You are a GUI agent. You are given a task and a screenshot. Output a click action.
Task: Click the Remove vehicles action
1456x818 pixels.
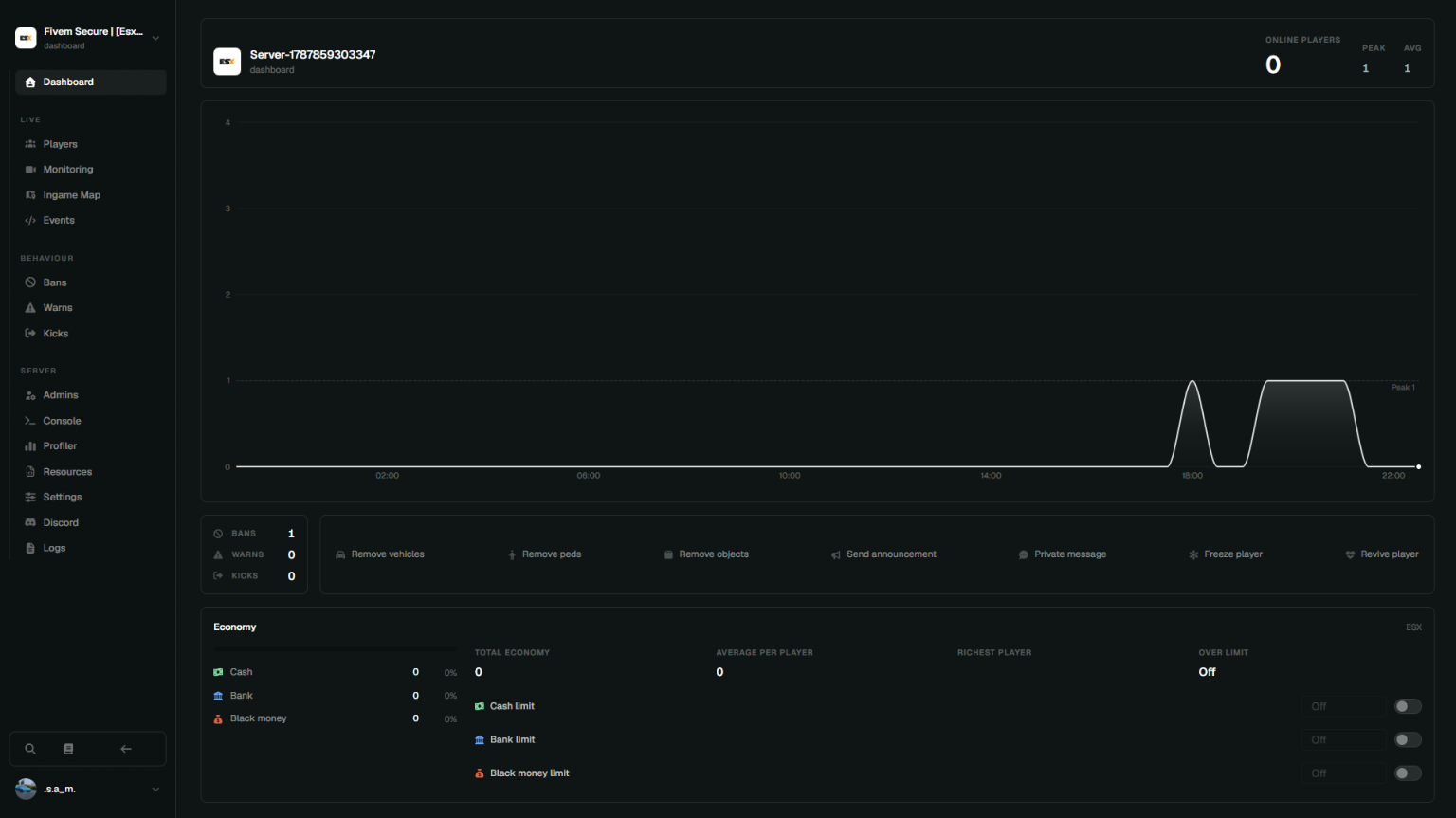point(380,554)
